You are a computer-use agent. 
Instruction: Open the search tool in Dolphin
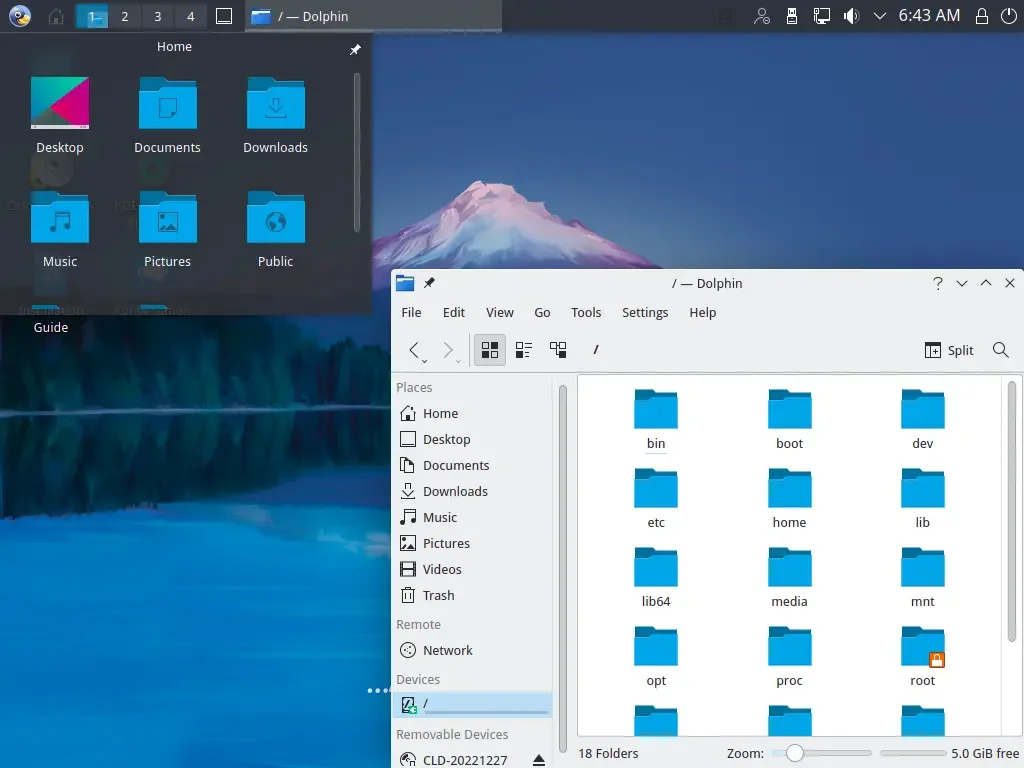click(x=1000, y=350)
